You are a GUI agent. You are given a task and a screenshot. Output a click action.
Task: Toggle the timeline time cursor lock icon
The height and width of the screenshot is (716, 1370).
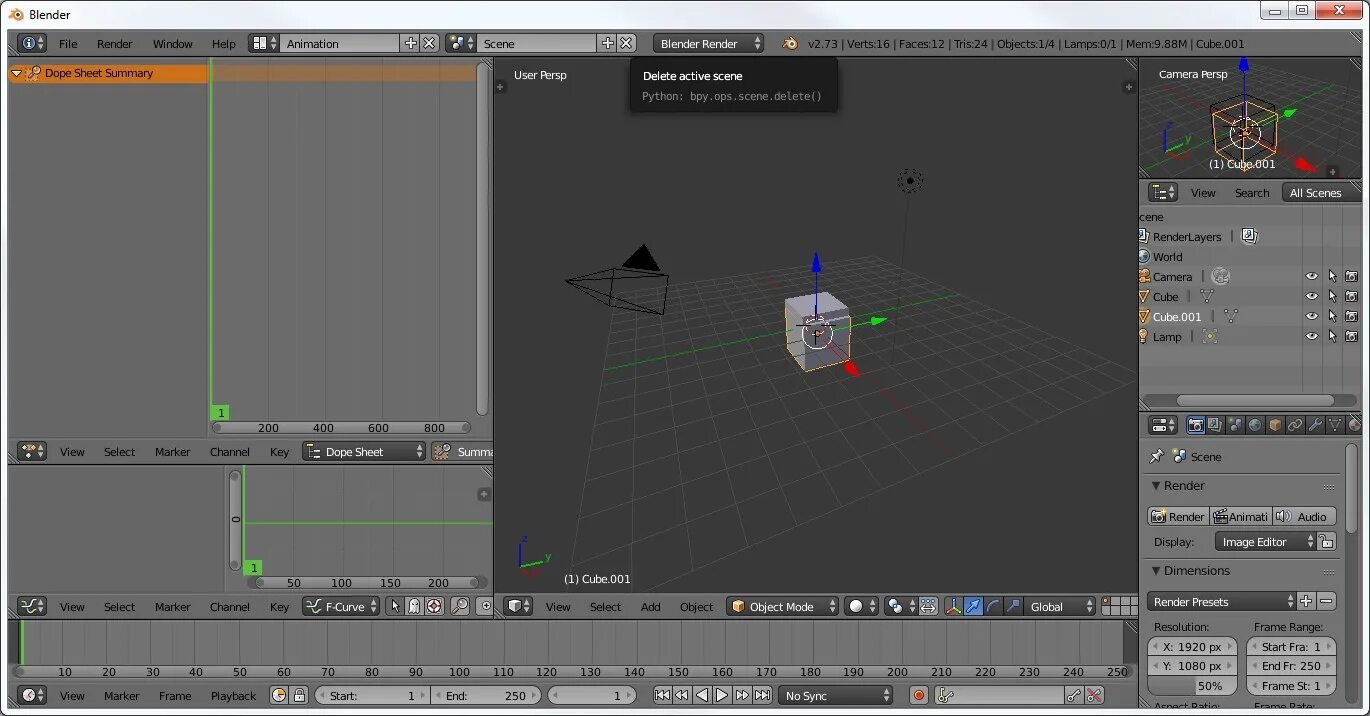coord(298,695)
